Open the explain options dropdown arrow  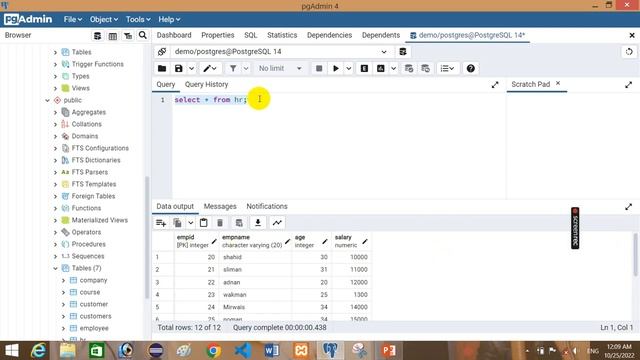393,69
